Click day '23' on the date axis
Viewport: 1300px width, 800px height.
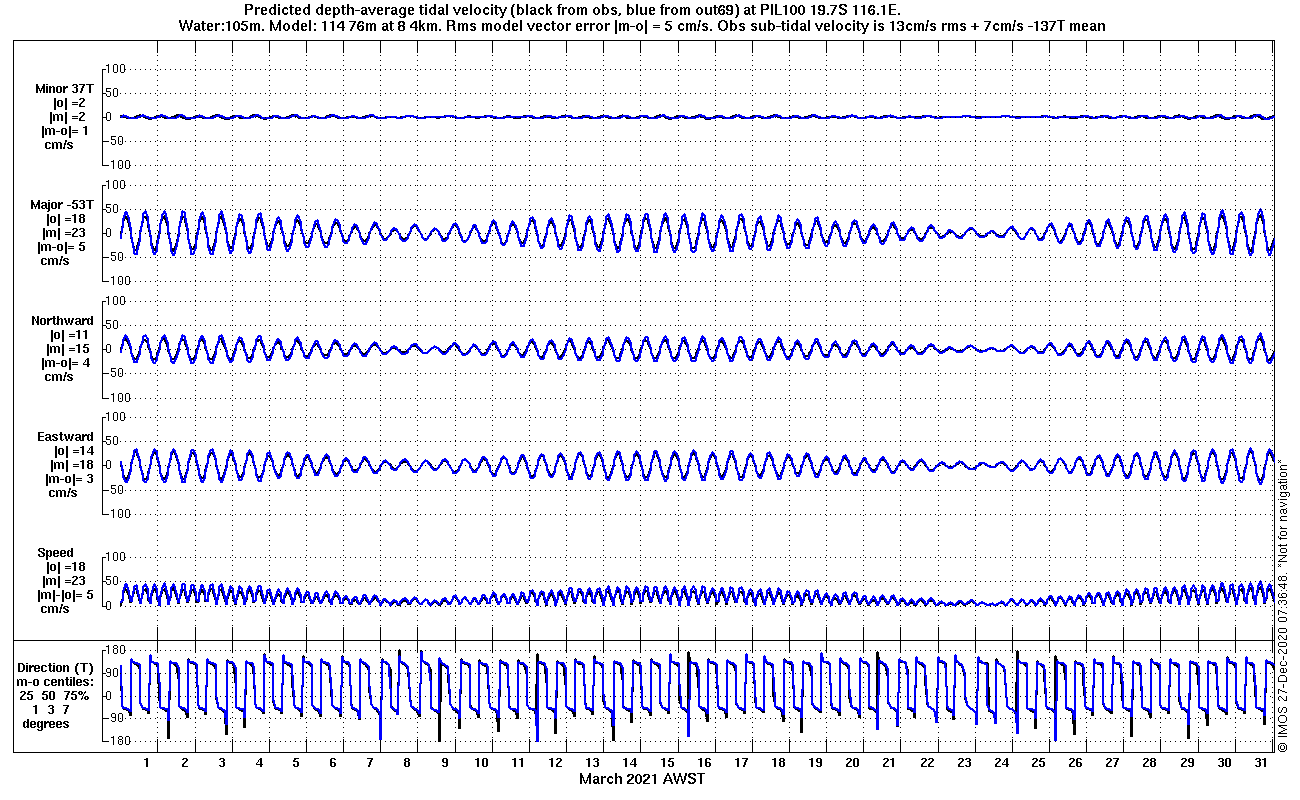tap(964, 763)
